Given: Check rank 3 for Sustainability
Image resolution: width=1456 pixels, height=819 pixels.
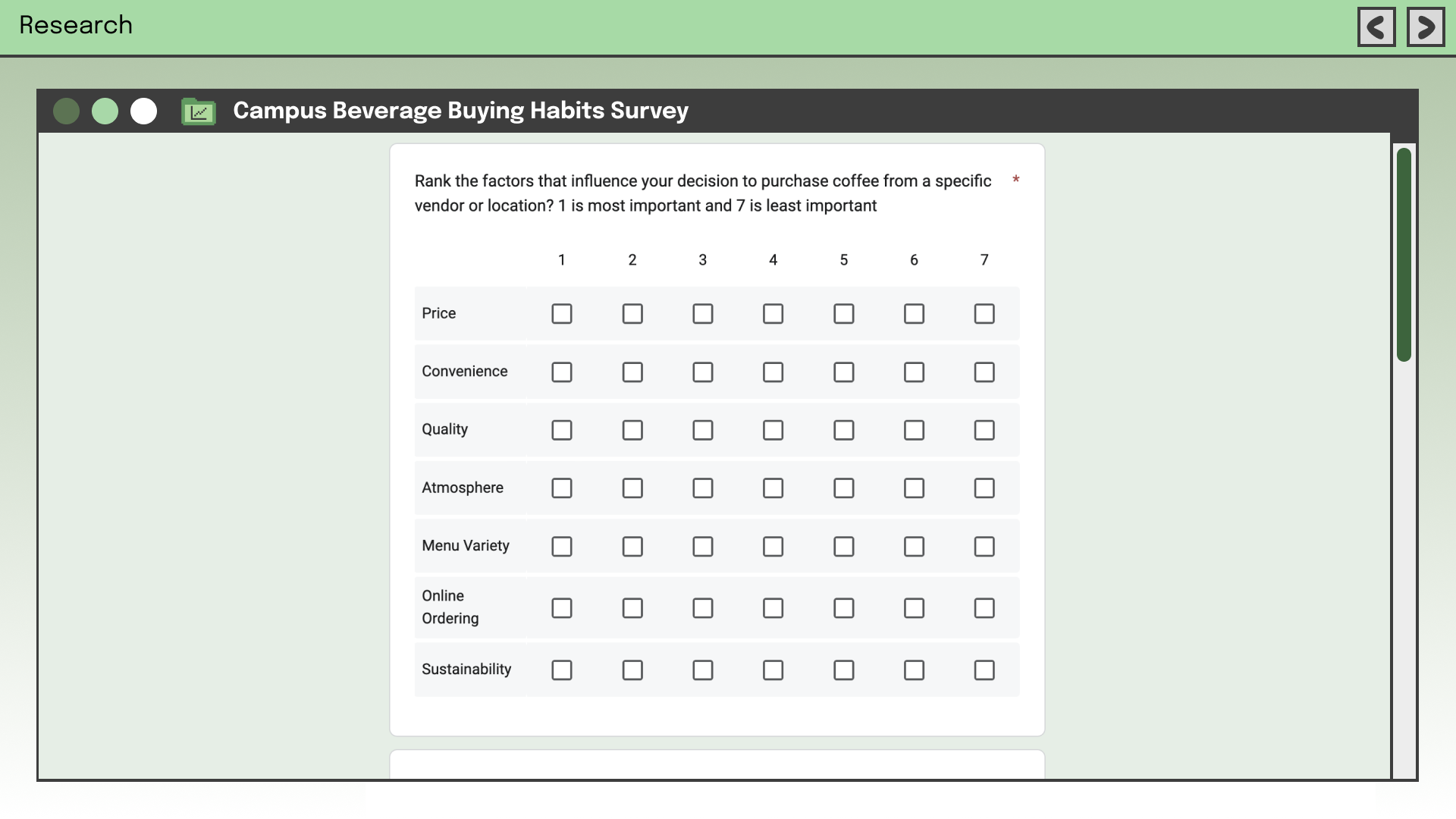Looking at the screenshot, I should coord(703,670).
